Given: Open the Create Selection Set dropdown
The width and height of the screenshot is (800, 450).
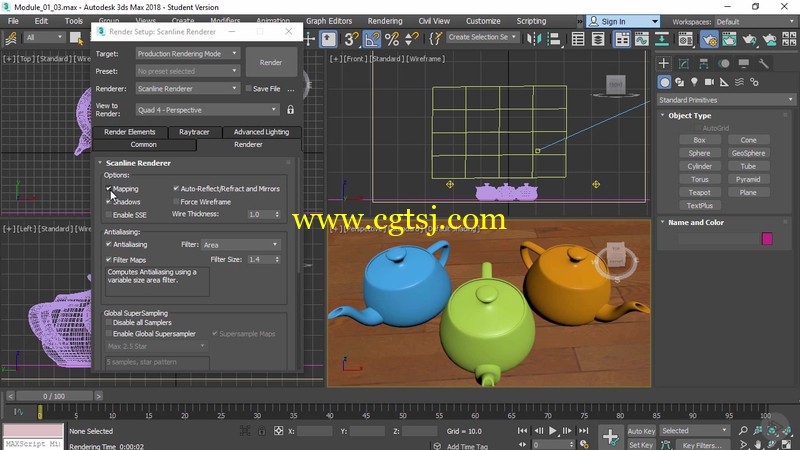Looking at the screenshot, I should tap(482, 37).
